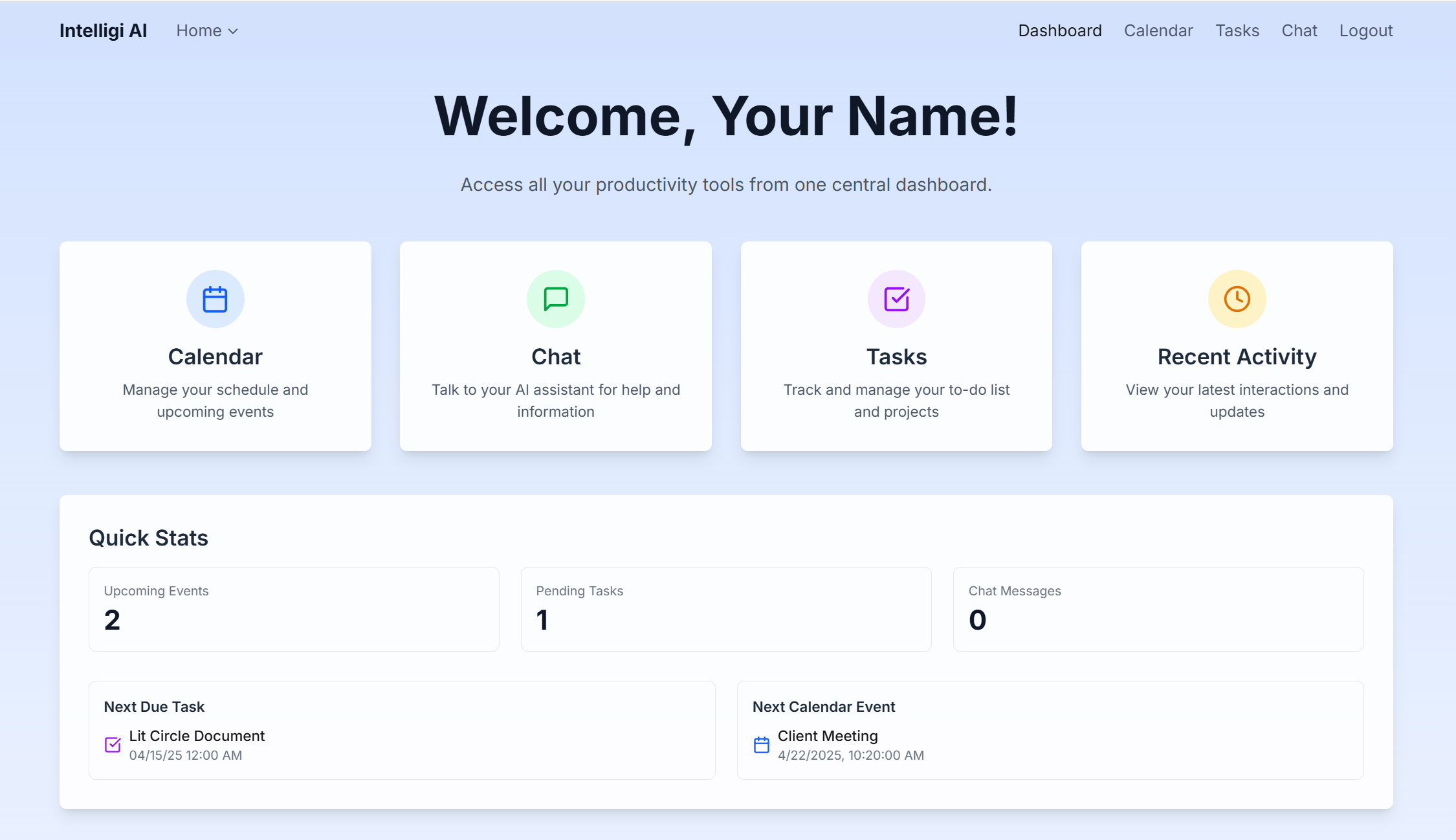Screen dimensions: 1456x840
Task: Click the Logout link
Action: 1365,31
